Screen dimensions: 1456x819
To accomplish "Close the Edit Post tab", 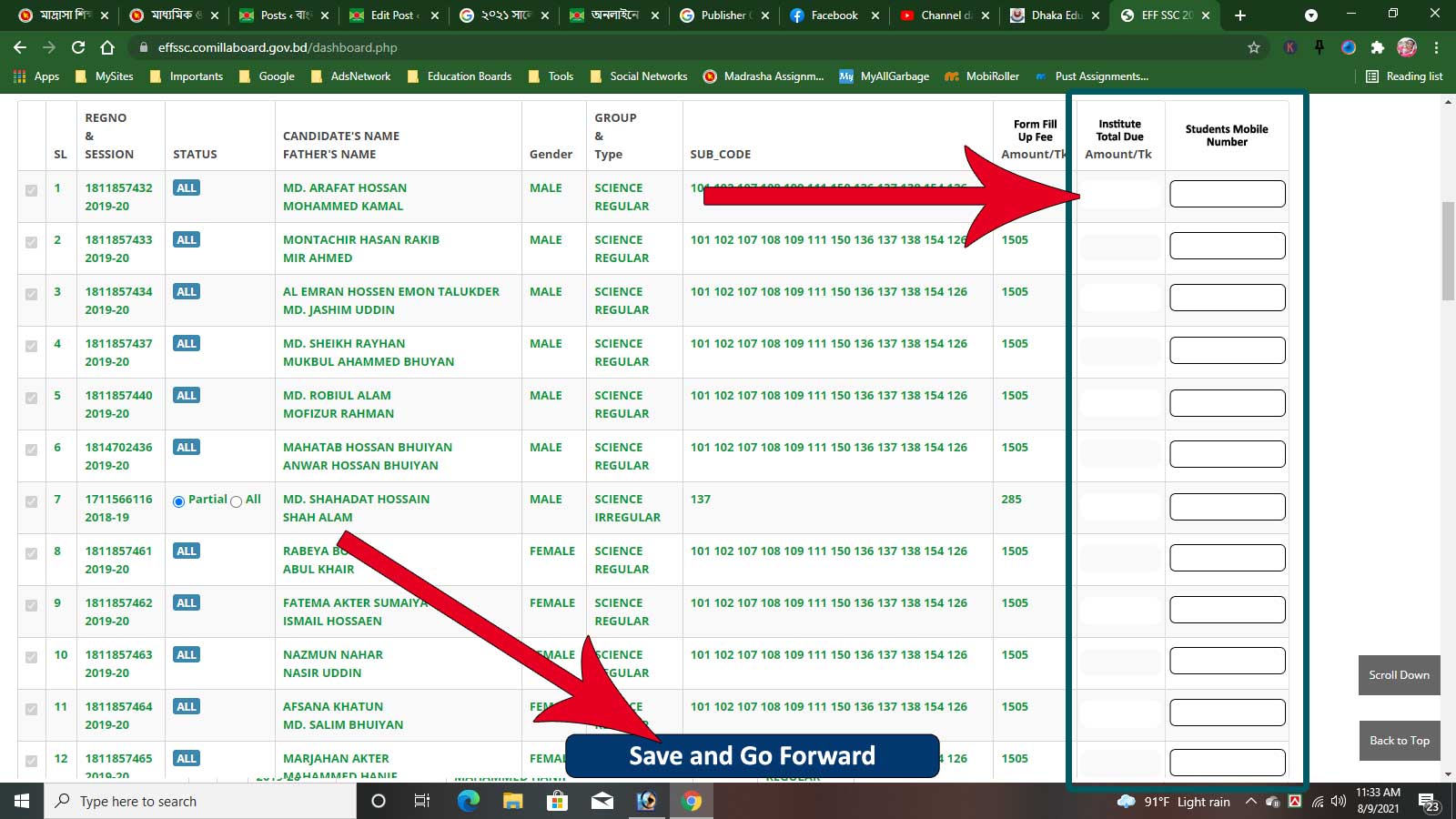I will click(435, 15).
